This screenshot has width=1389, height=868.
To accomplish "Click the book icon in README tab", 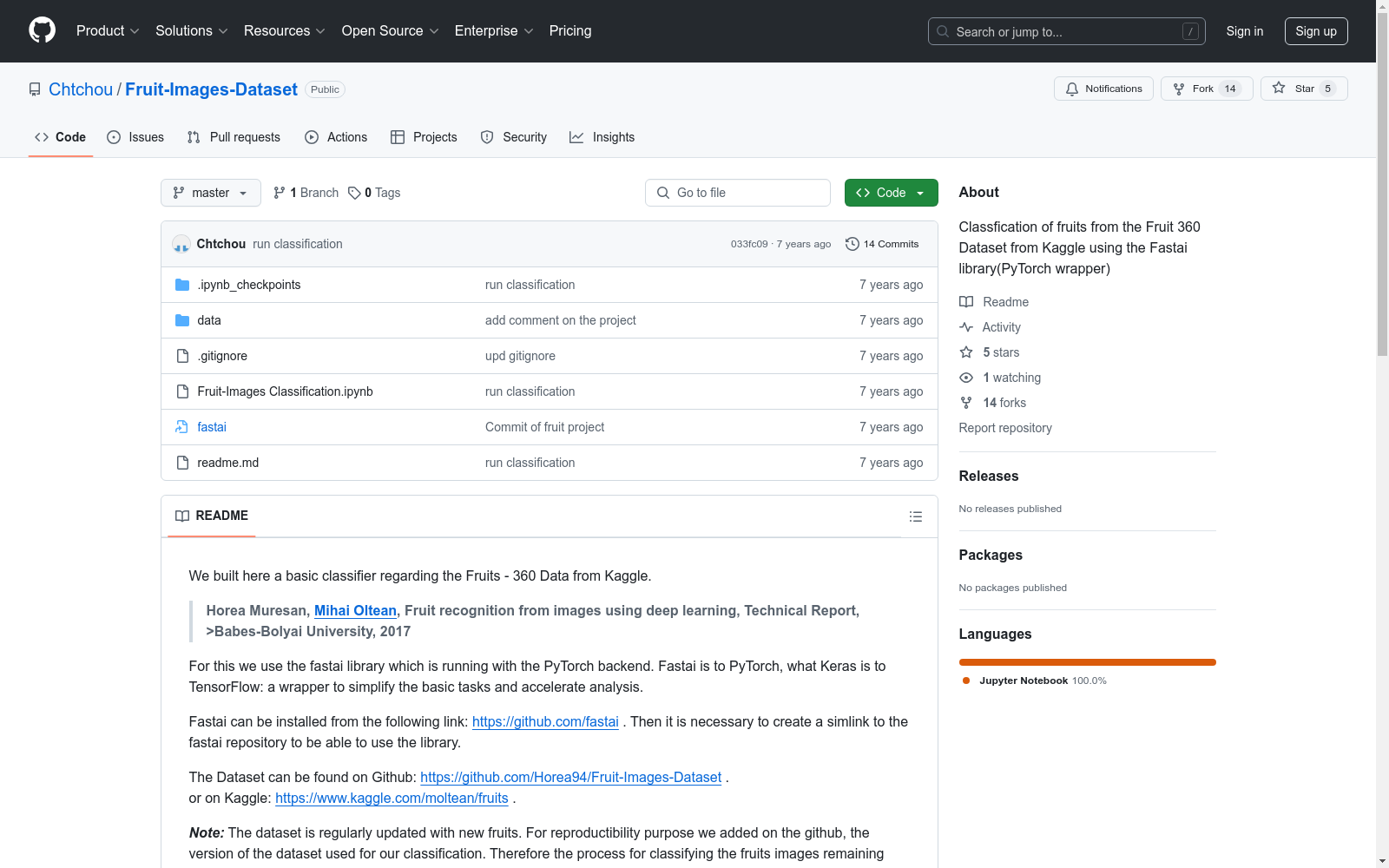I will coord(182,516).
